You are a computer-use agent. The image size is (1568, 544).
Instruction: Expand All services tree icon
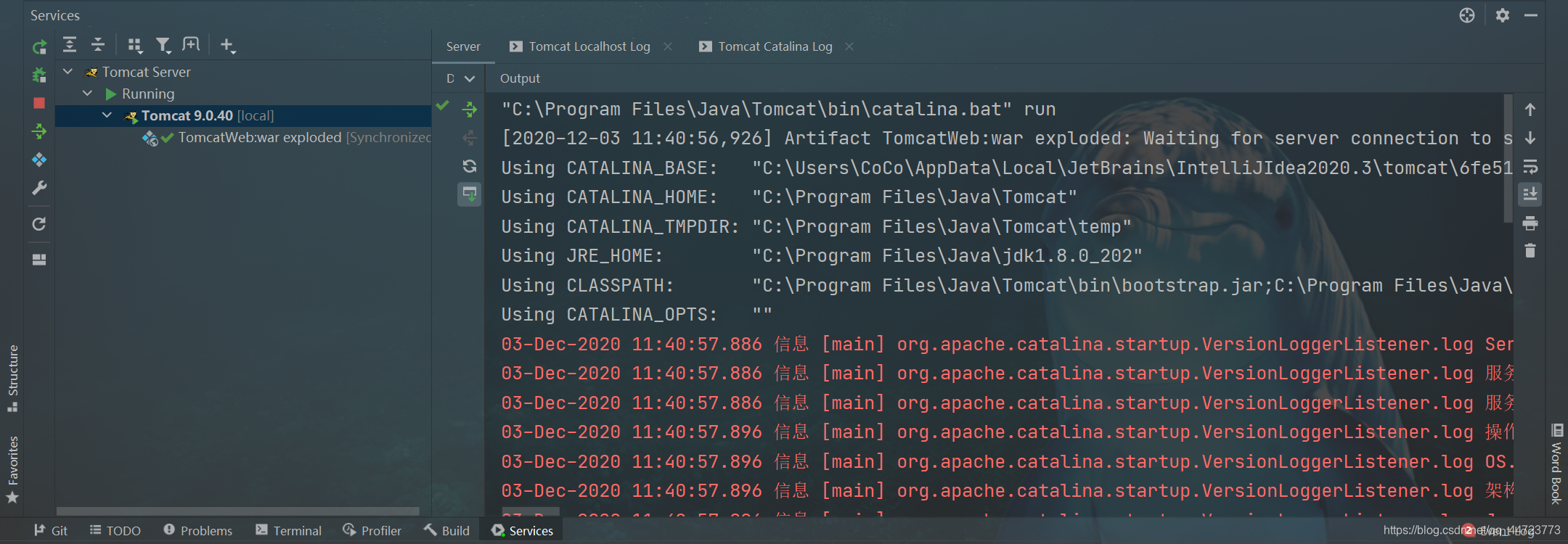point(70,45)
